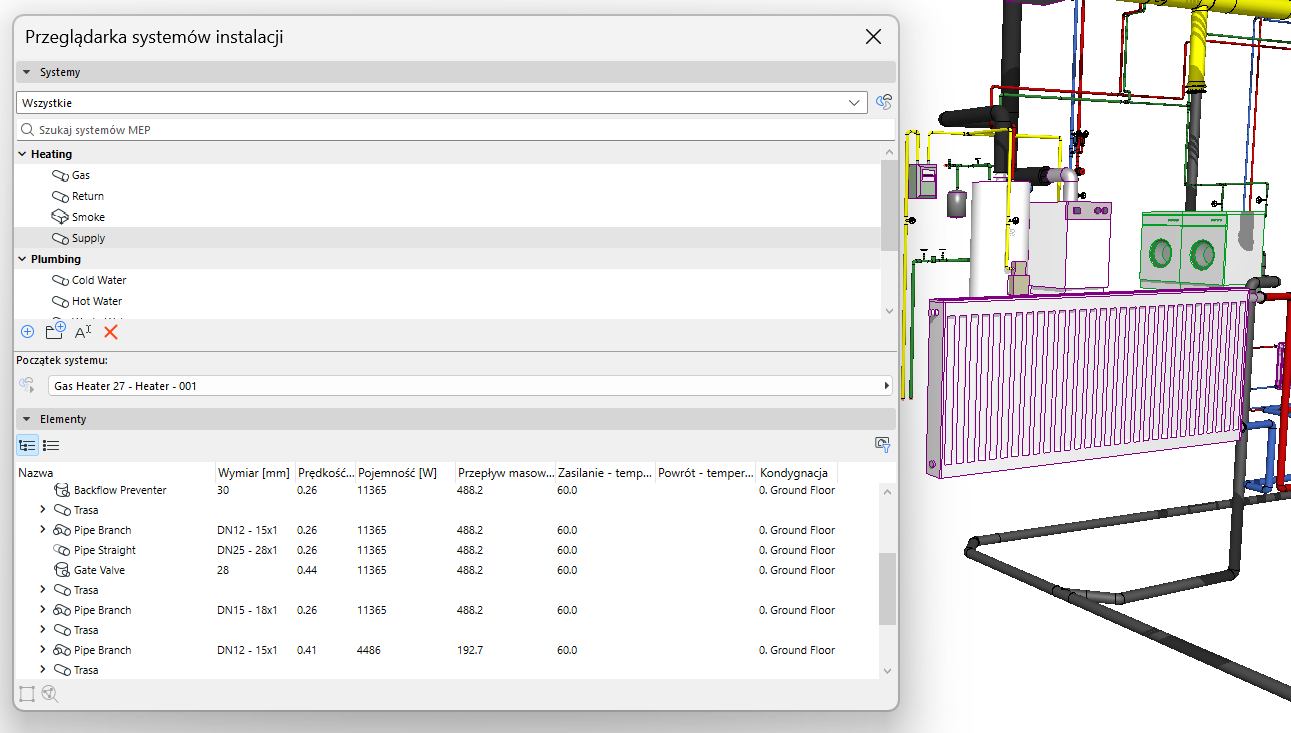Select the Smoke heating system
The height and width of the screenshot is (733, 1291).
click(x=447, y=217)
